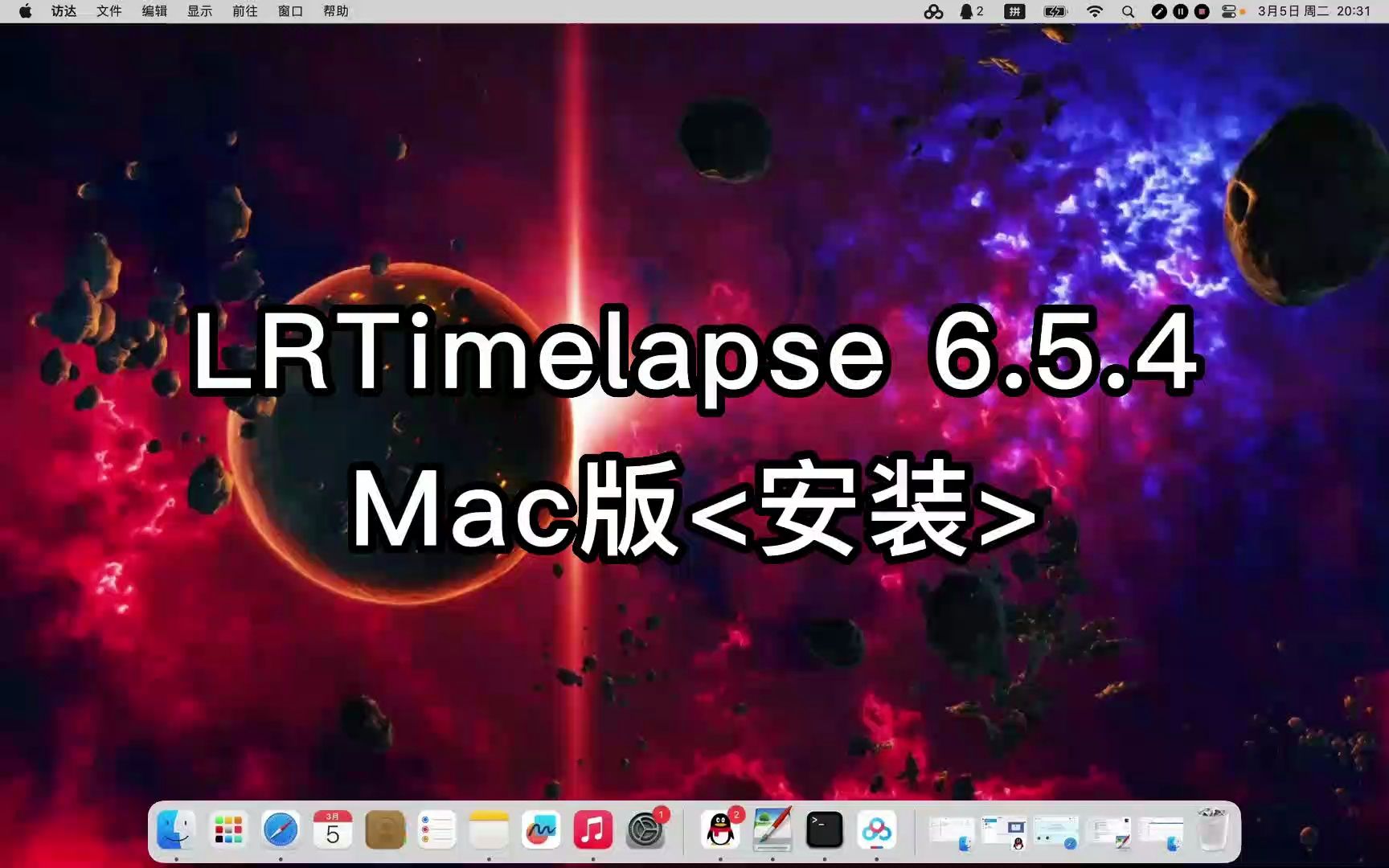This screenshot has width=1389, height=868.
Task: Open Contacts from the Dock
Action: [385, 829]
